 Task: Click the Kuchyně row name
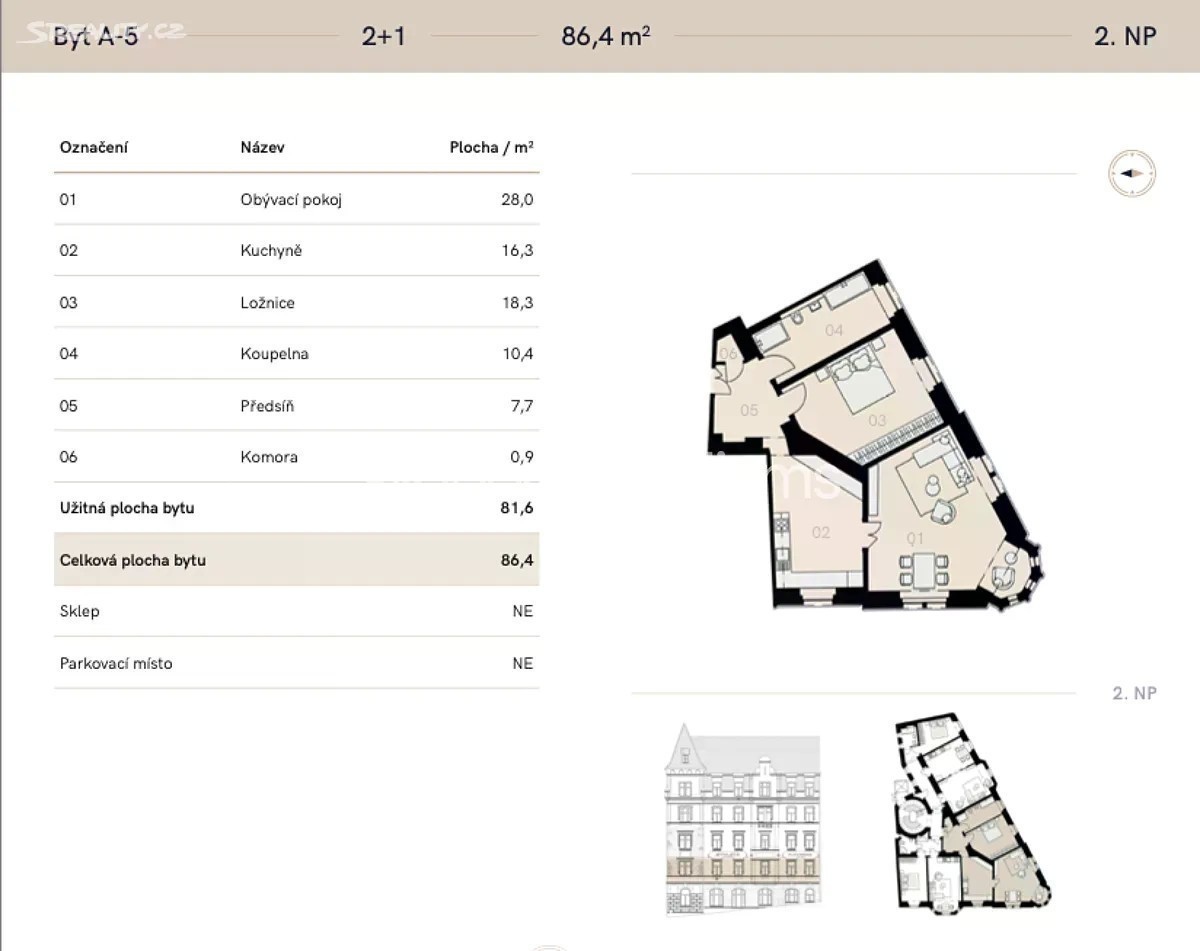pos(271,250)
